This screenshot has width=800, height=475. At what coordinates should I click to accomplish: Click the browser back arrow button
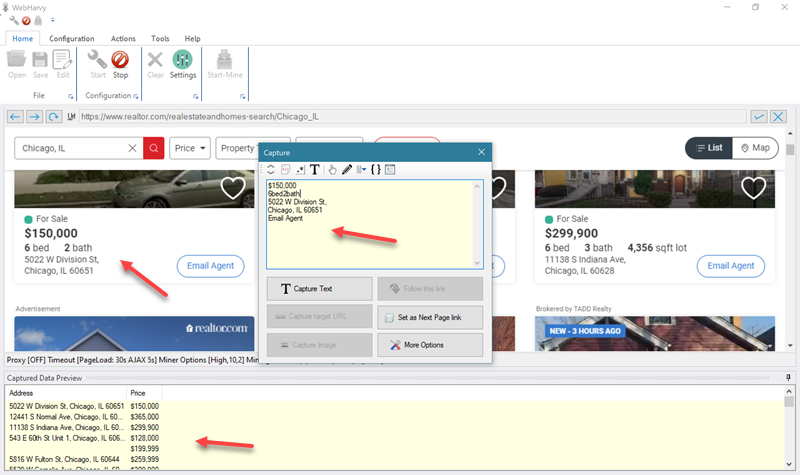pos(16,117)
